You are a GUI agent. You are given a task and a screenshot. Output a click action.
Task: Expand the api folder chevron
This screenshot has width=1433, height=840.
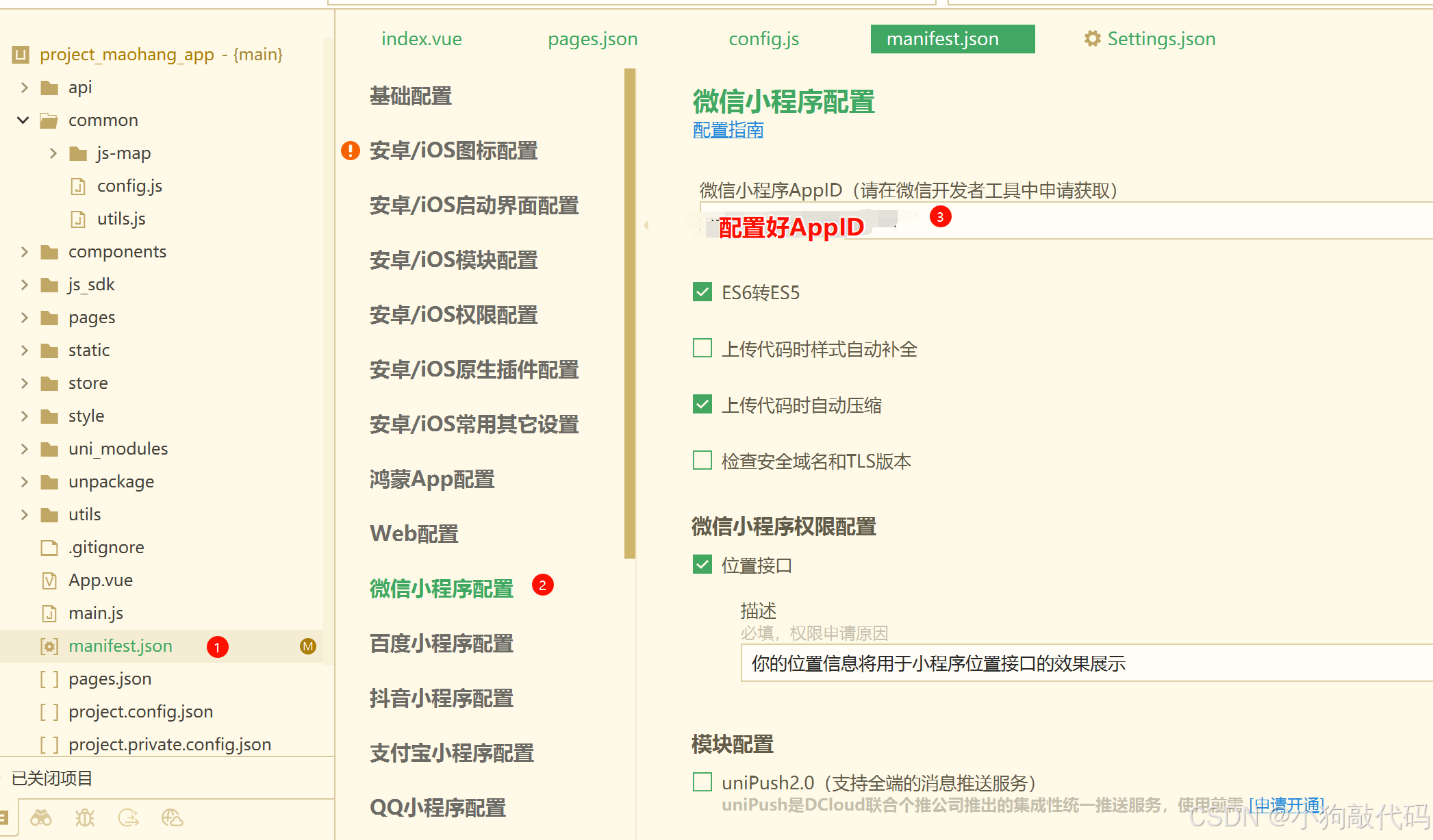click(24, 88)
